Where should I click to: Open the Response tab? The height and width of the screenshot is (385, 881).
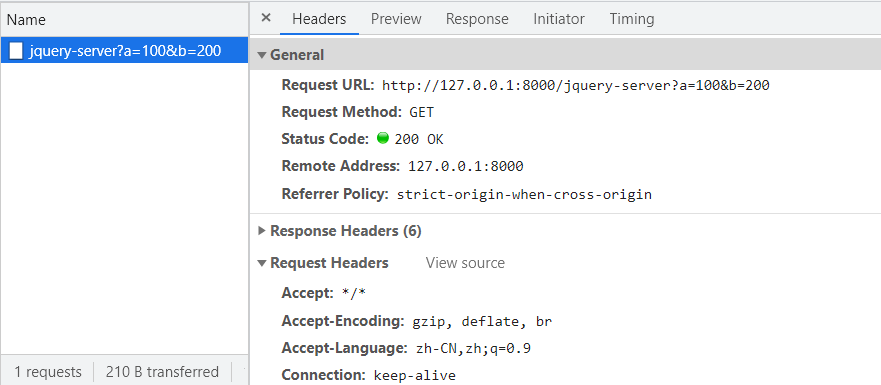click(477, 19)
